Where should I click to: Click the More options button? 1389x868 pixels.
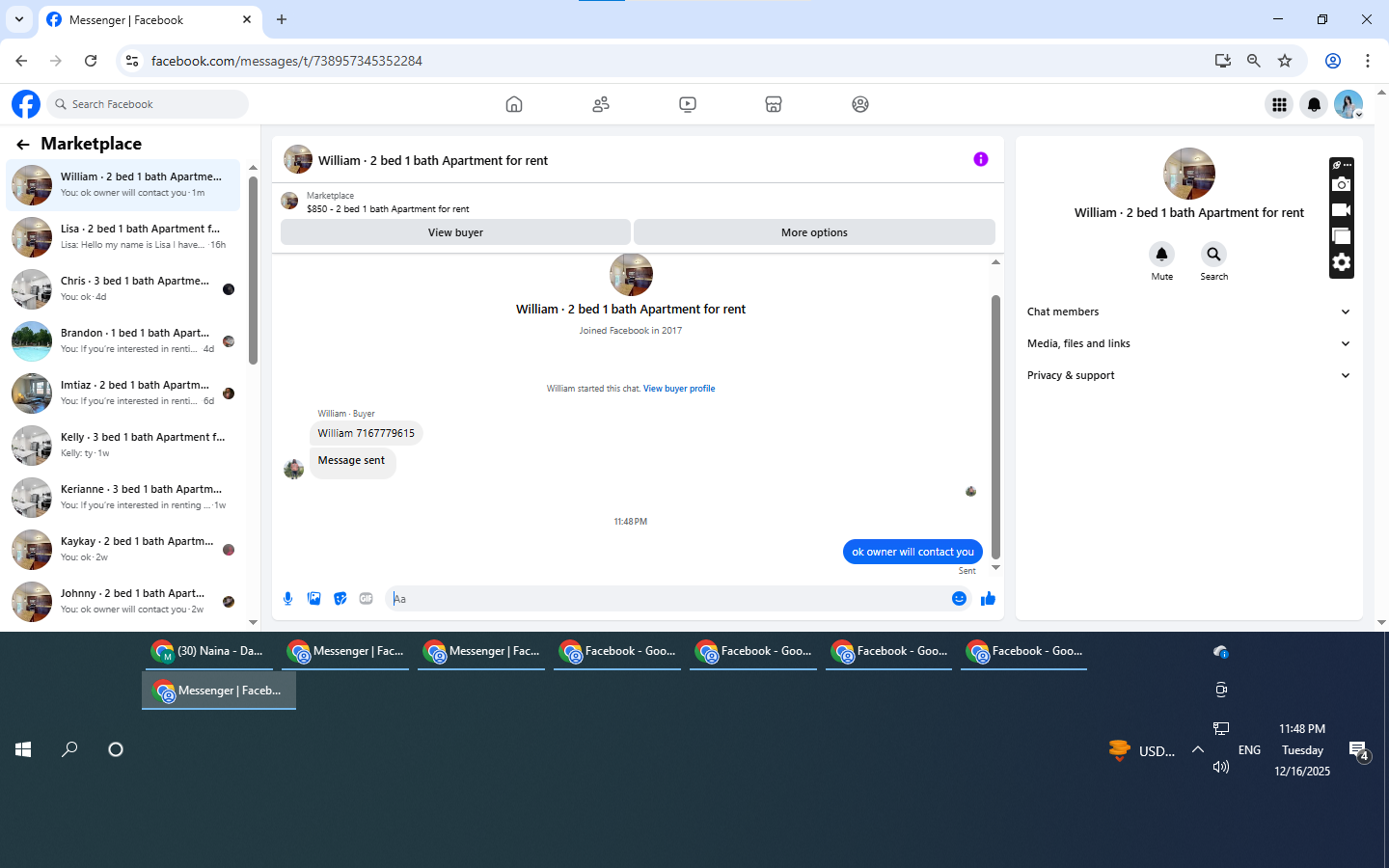[x=814, y=232]
